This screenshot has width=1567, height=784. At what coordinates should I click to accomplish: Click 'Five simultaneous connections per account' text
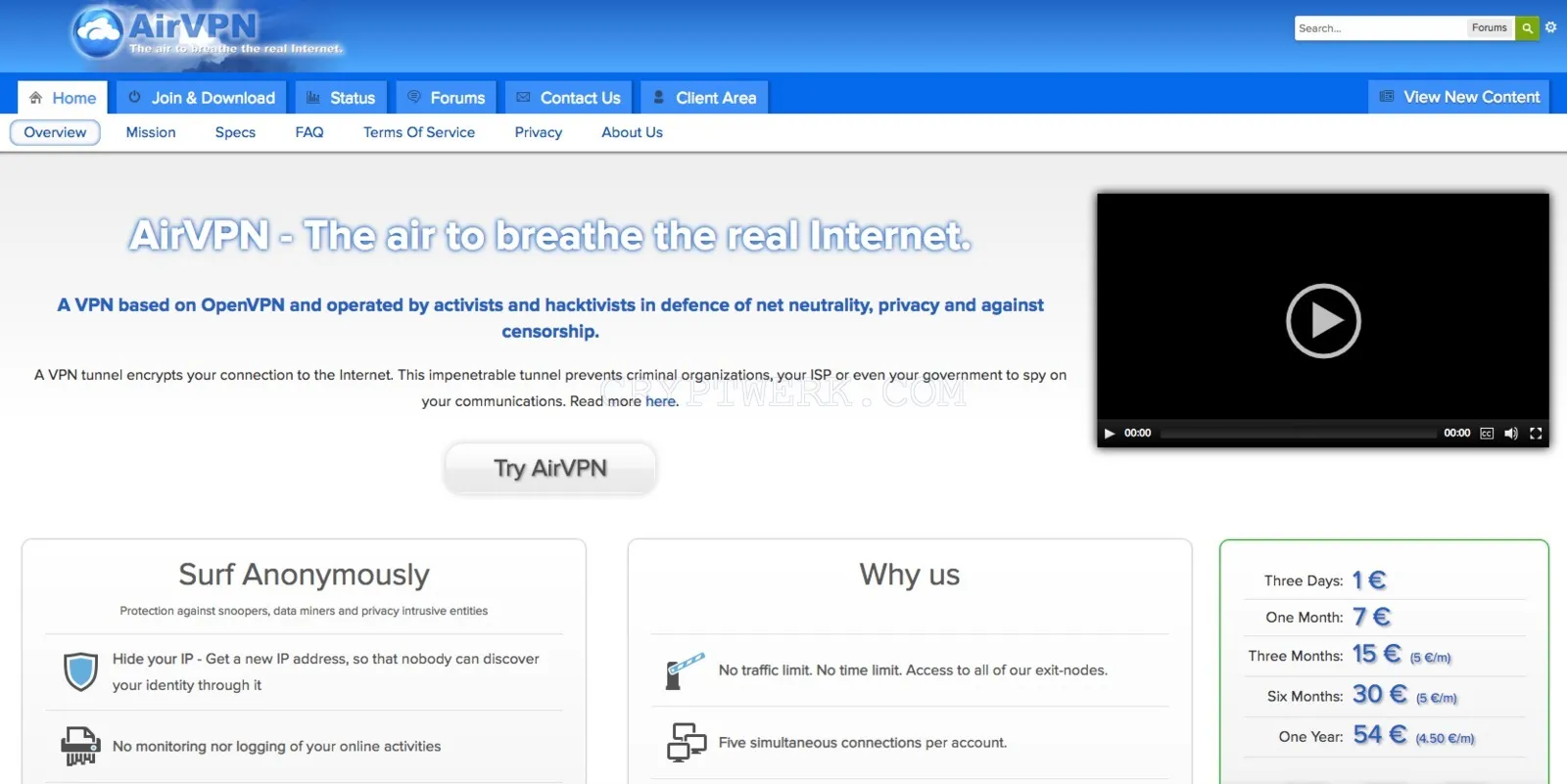pos(863,743)
